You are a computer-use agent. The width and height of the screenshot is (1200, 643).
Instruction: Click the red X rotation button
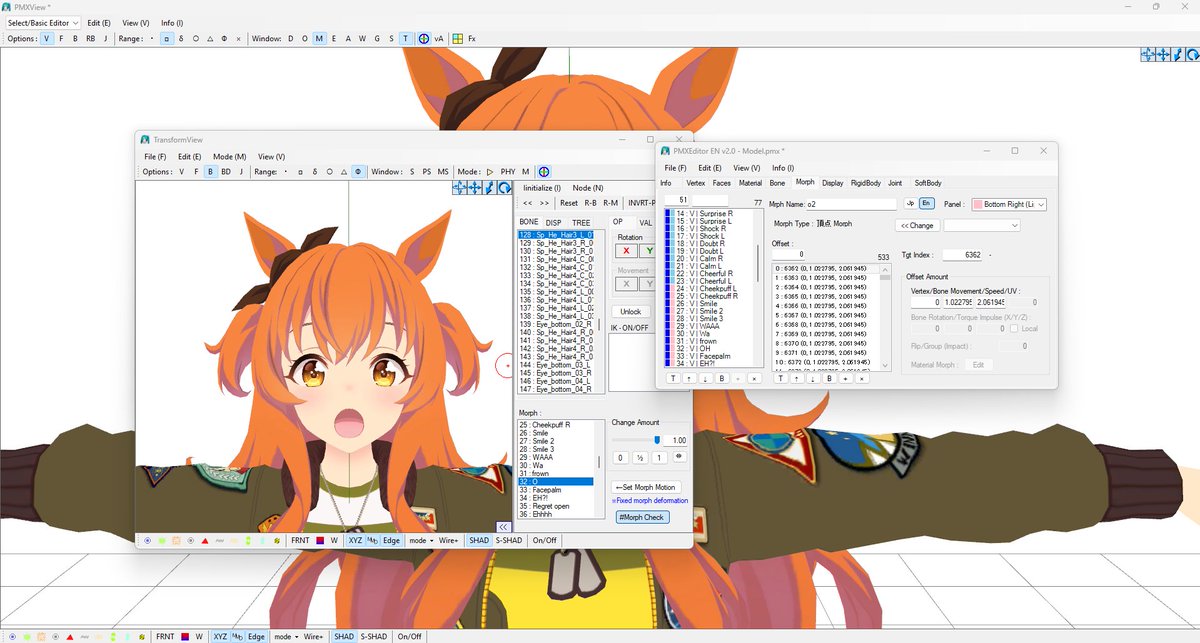tap(626, 251)
